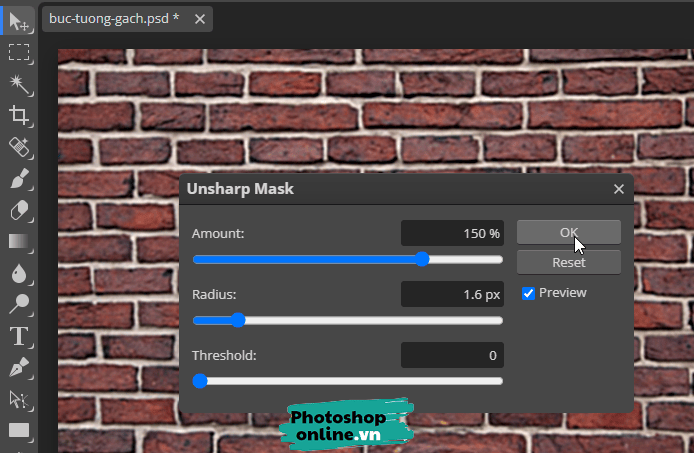Select the Path Select tool
The height and width of the screenshot is (453, 694).
click(x=19, y=399)
